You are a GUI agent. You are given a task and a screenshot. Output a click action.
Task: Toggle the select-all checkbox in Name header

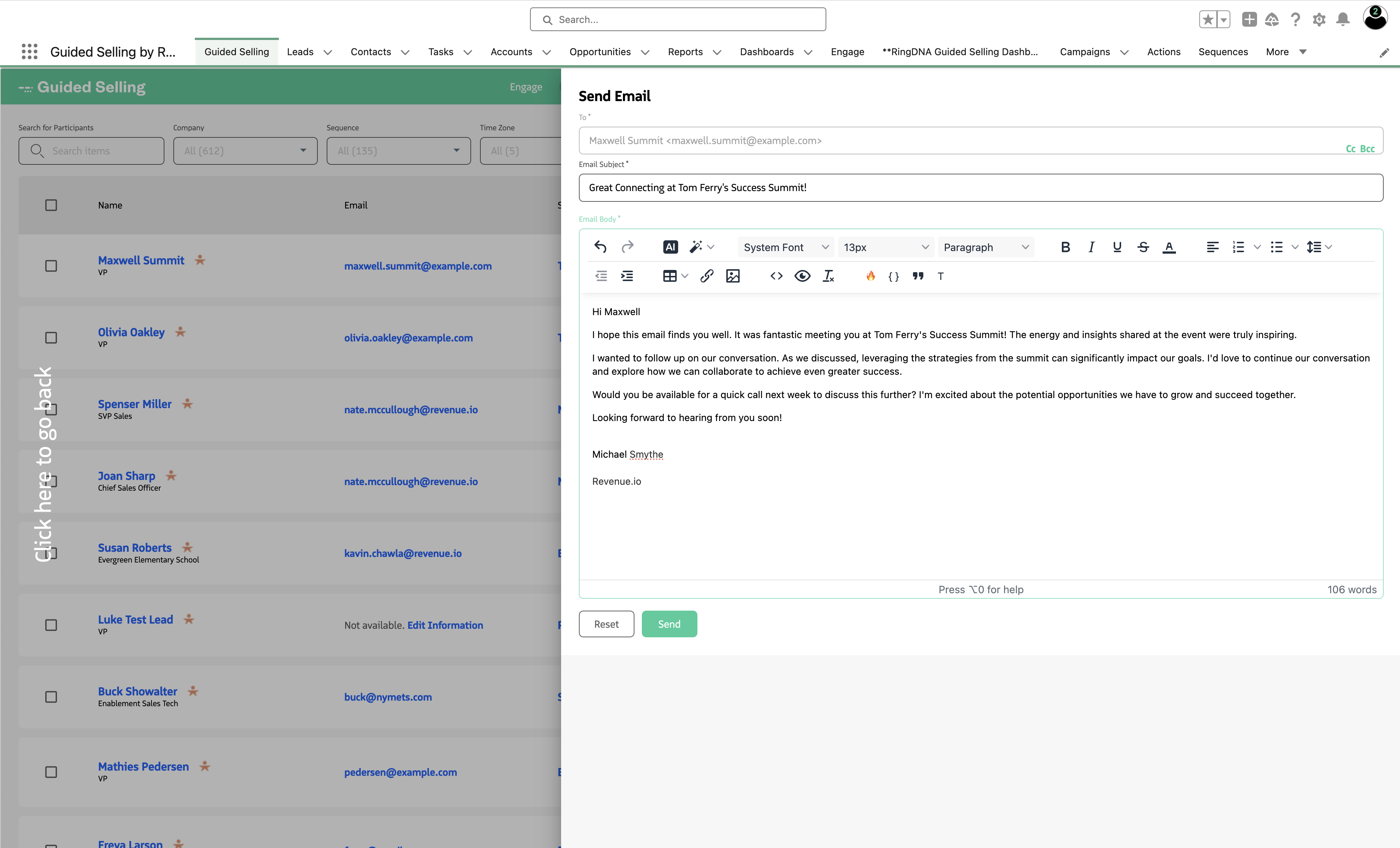(x=51, y=205)
